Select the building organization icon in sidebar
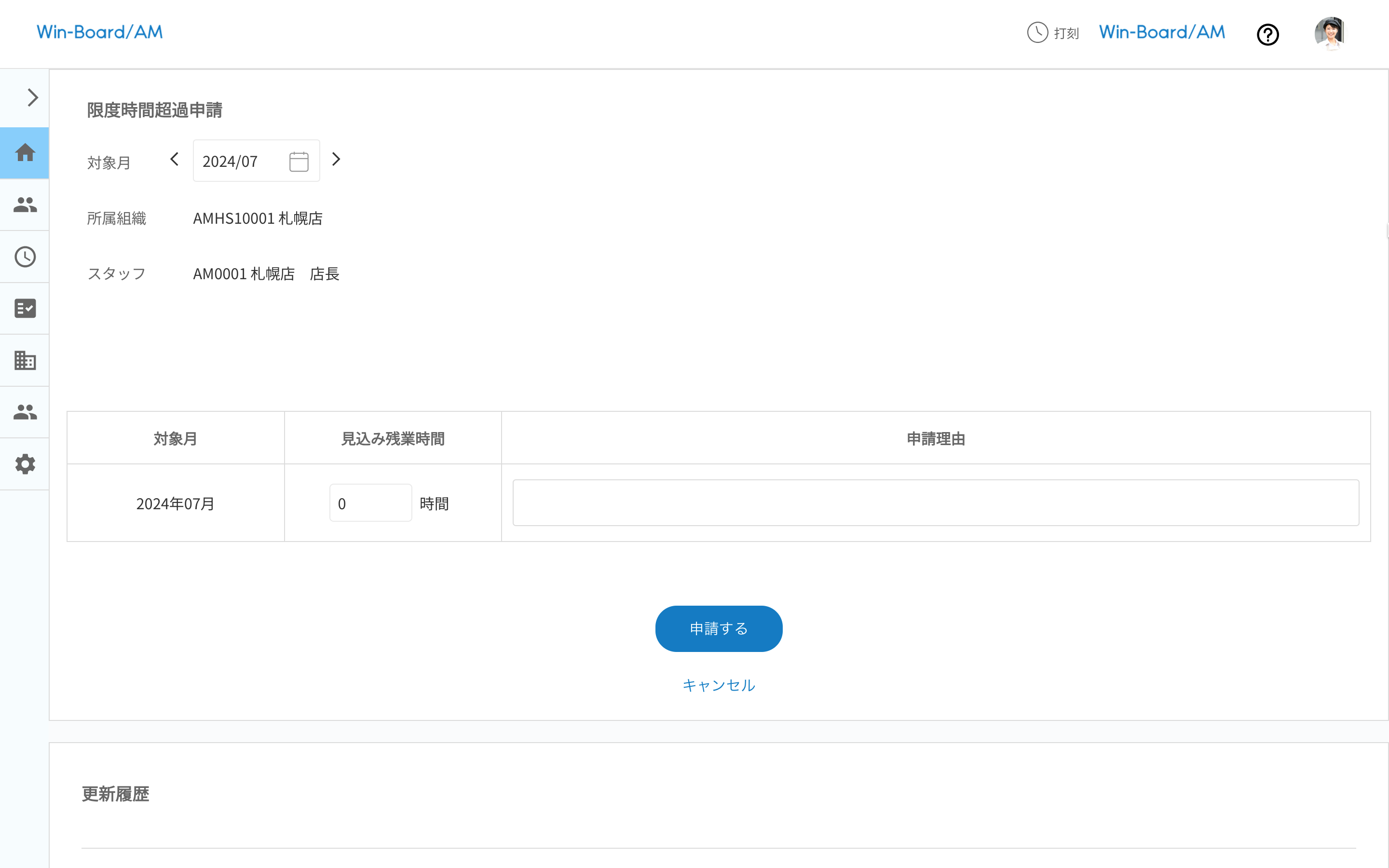Screen dimensions: 1389x868 pyautogui.click(x=25, y=360)
